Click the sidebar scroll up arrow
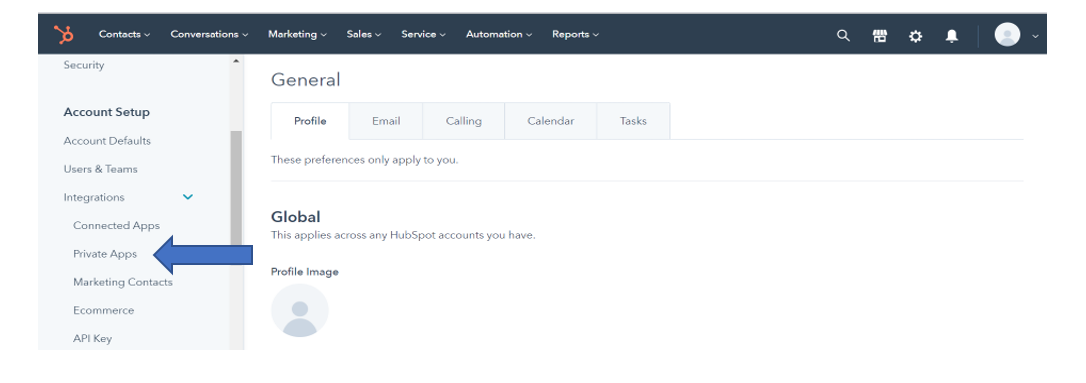1086x383 pixels. click(235, 61)
